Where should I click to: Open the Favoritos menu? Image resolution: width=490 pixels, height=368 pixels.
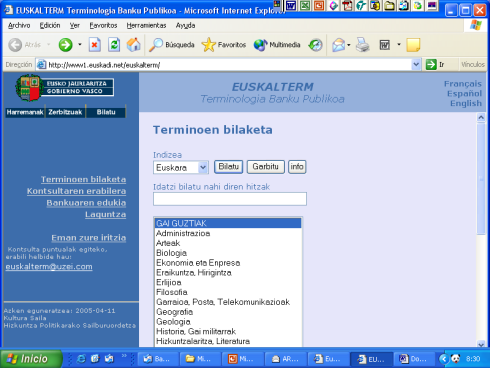coord(103,25)
